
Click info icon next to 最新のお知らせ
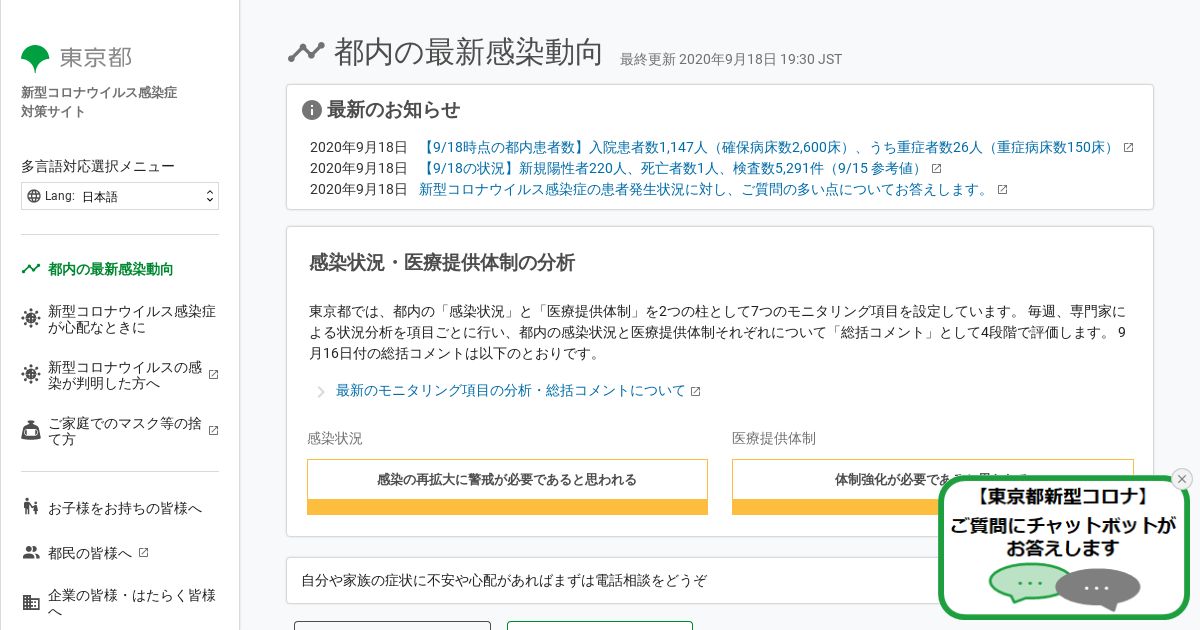312,110
